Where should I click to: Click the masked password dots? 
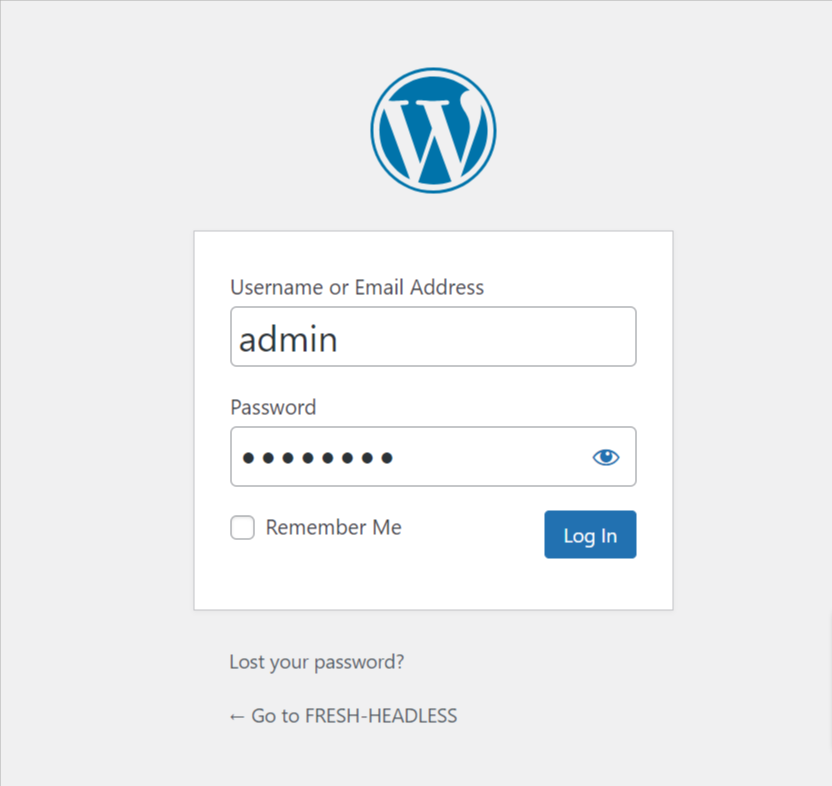point(317,458)
